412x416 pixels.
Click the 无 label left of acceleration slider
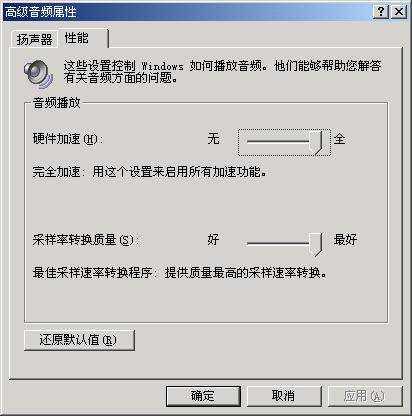pos(213,138)
